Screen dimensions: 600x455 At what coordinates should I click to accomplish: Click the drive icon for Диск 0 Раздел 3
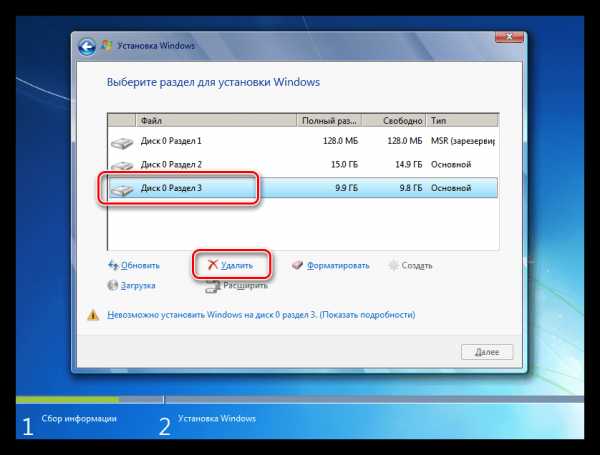[122, 189]
